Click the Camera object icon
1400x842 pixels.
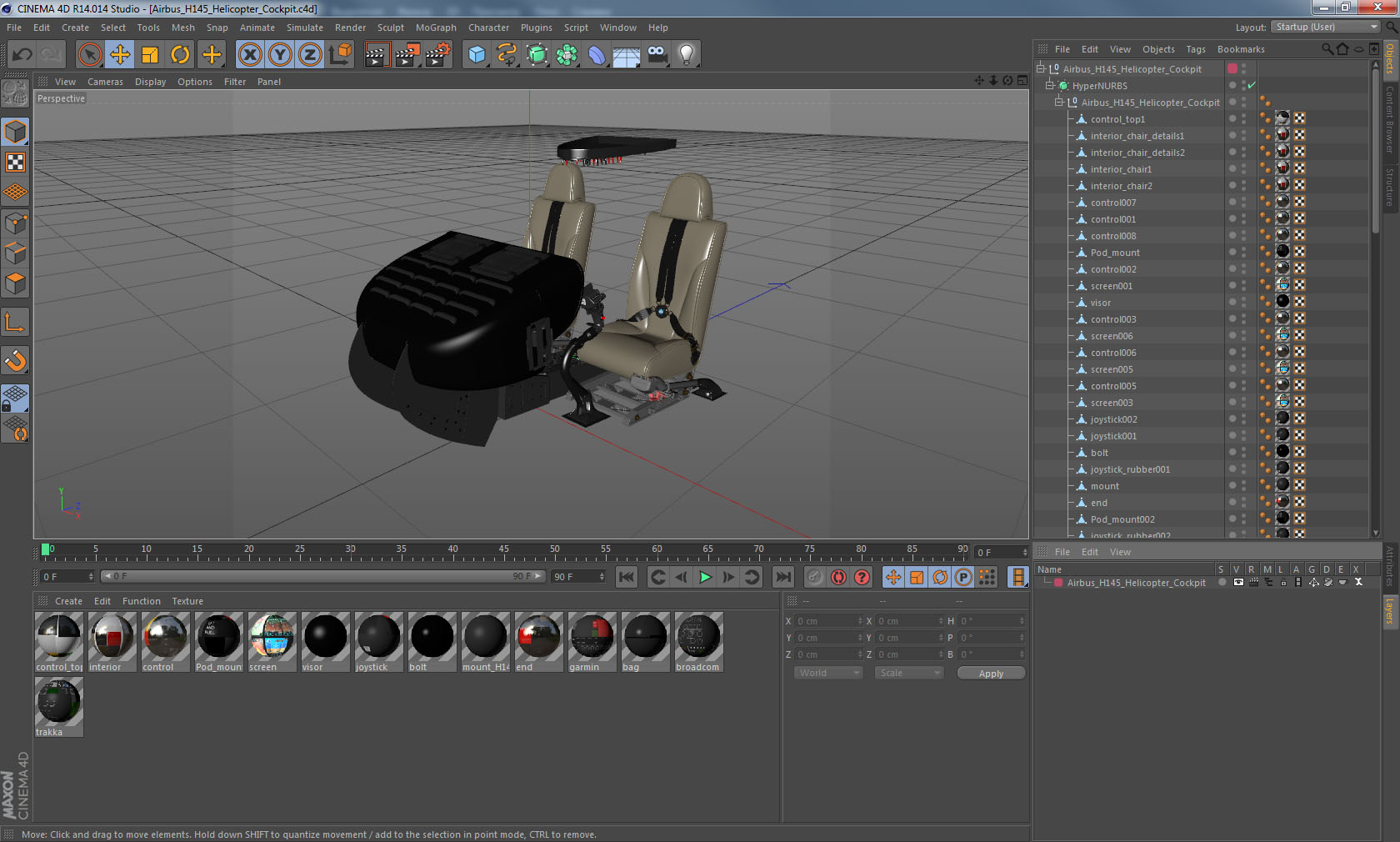(x=657, y=55)
